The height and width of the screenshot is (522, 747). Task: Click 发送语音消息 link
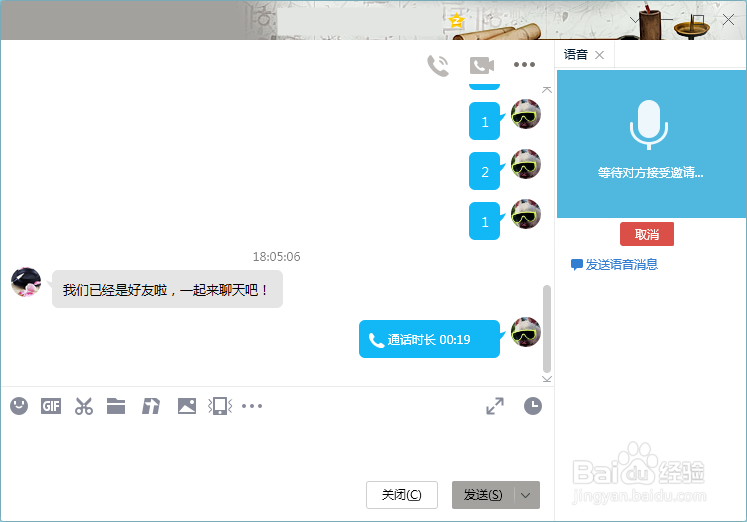click(615, 265)
